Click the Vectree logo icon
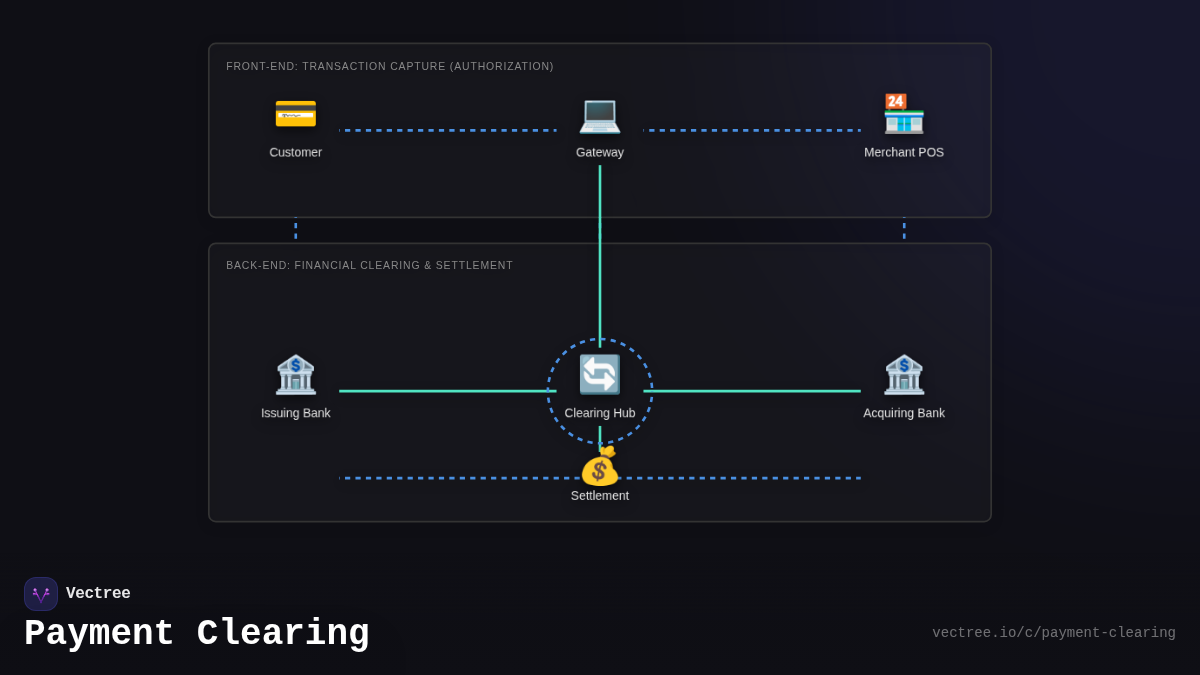The width and height of the screenshot is (1200, 675). pos(41,593)
